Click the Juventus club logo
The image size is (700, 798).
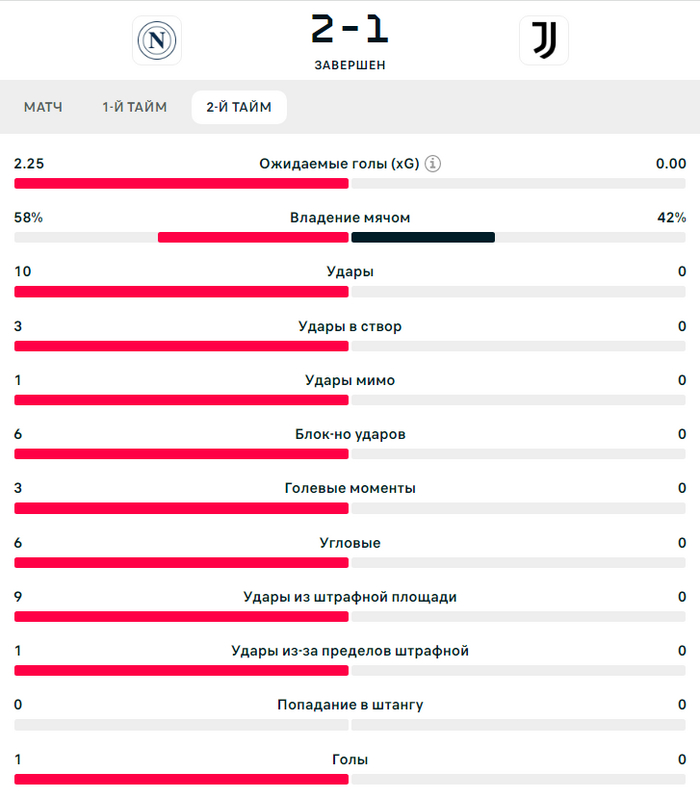pos(544,41)
